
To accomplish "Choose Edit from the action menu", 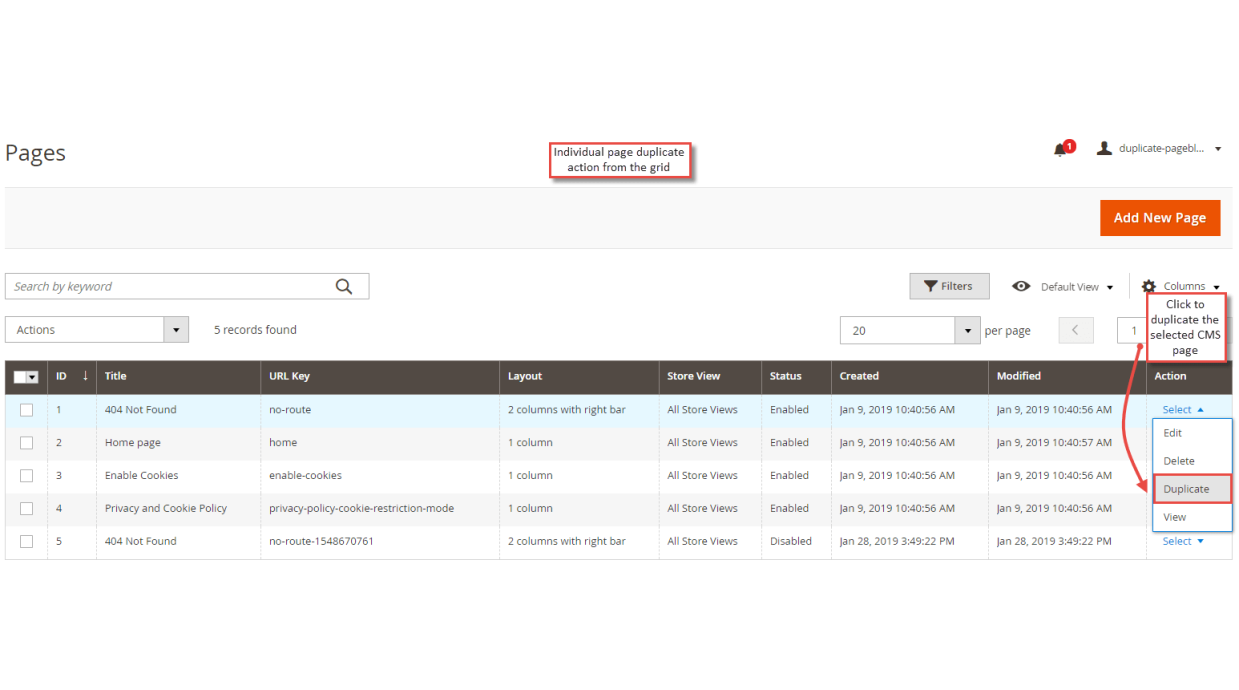I will [1172, 433].
